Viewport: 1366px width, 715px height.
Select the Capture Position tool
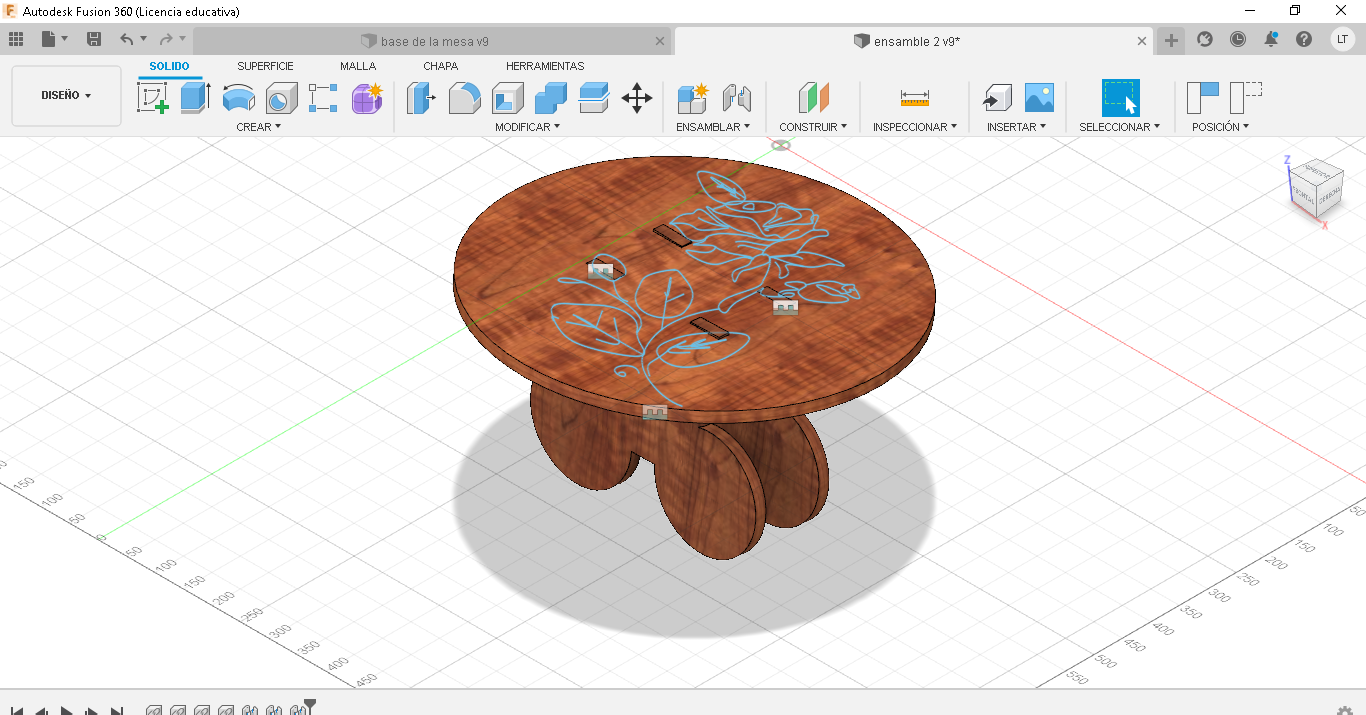(x=1203, y=98)
